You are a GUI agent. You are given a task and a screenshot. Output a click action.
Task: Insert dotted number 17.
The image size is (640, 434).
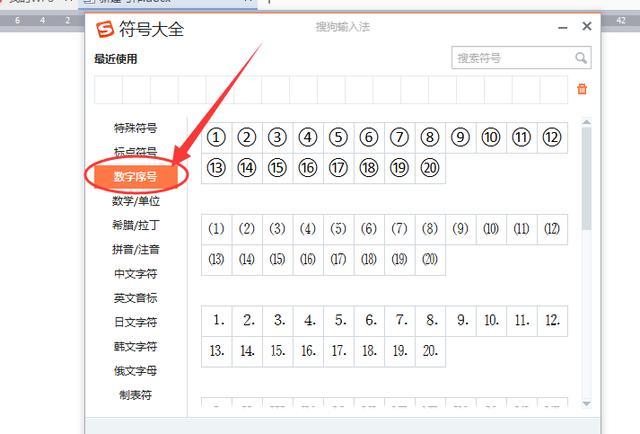338,351
